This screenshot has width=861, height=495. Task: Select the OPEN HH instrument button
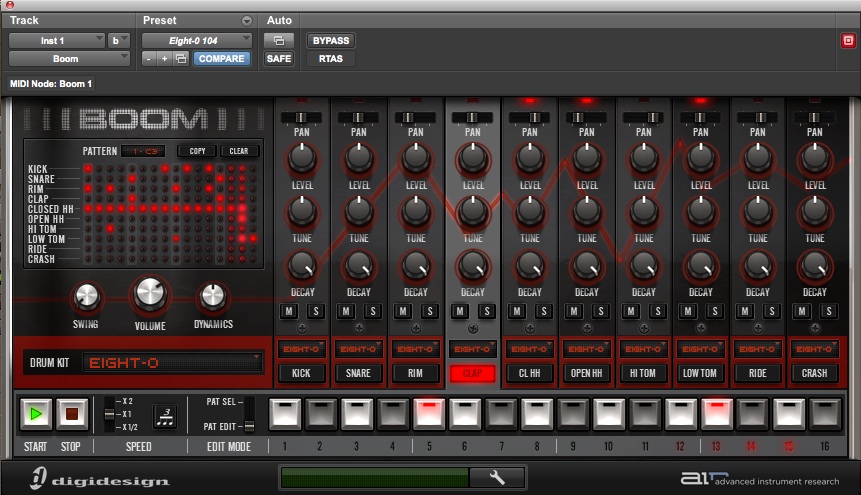(586, 373)
